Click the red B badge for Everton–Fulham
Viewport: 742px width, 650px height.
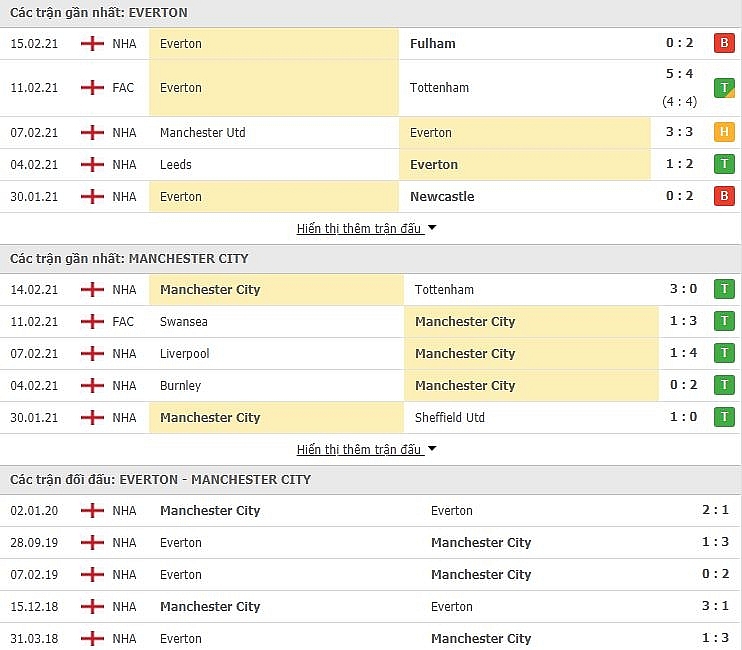click(724, 43)
